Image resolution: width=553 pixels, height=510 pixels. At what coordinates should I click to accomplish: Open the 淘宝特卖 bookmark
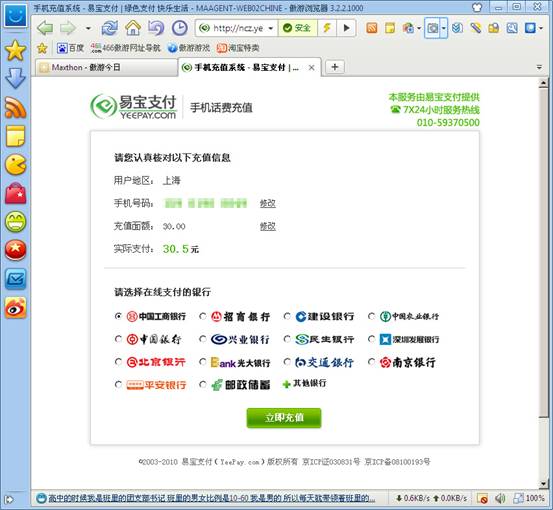coord(238,48)
